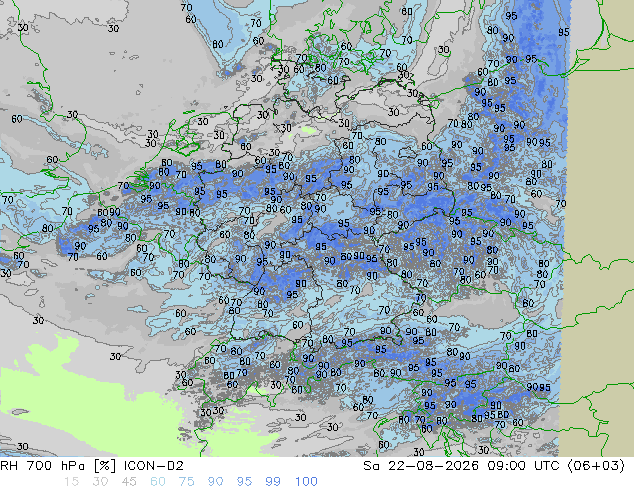634x490 pixels.
Task: Click the '(06+03)' forecast run label
Action: (x=596, y=466)
